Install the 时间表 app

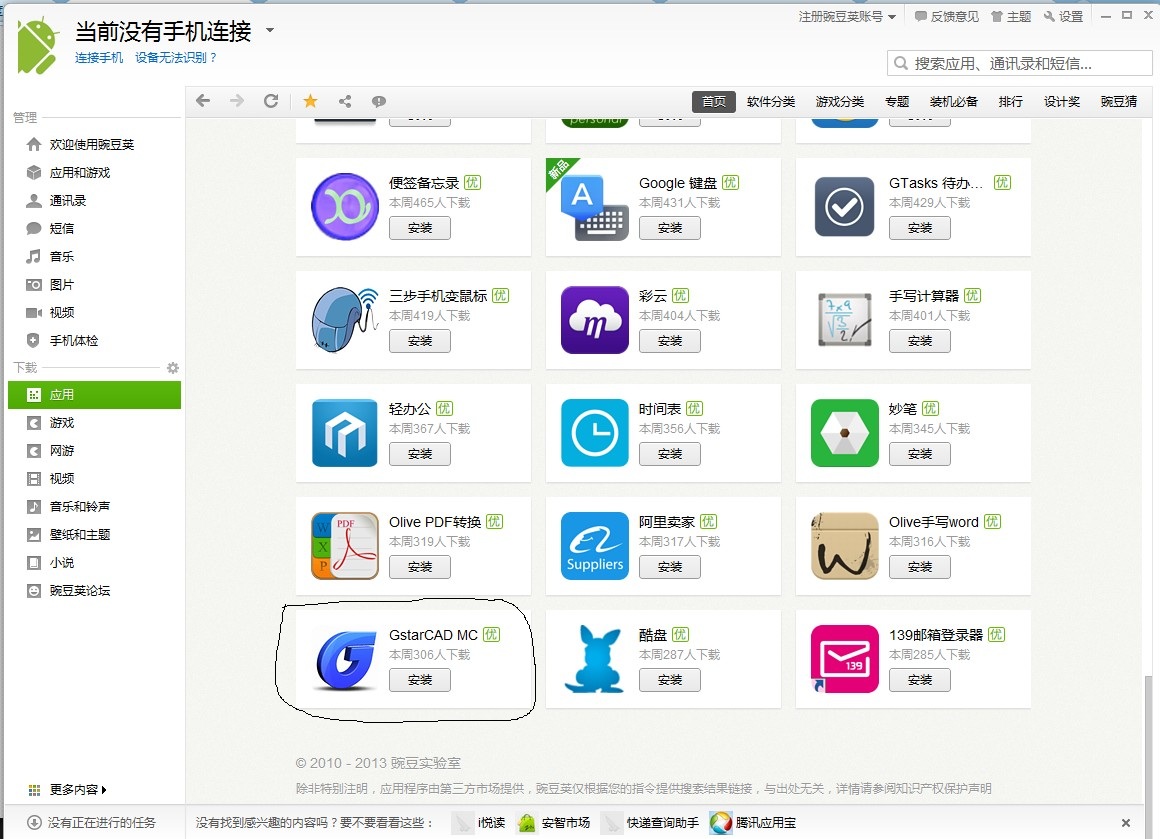(x=670, y=454)
